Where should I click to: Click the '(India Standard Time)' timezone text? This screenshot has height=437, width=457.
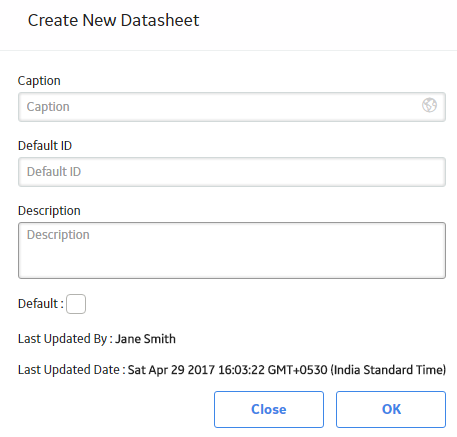coord(388,370)
